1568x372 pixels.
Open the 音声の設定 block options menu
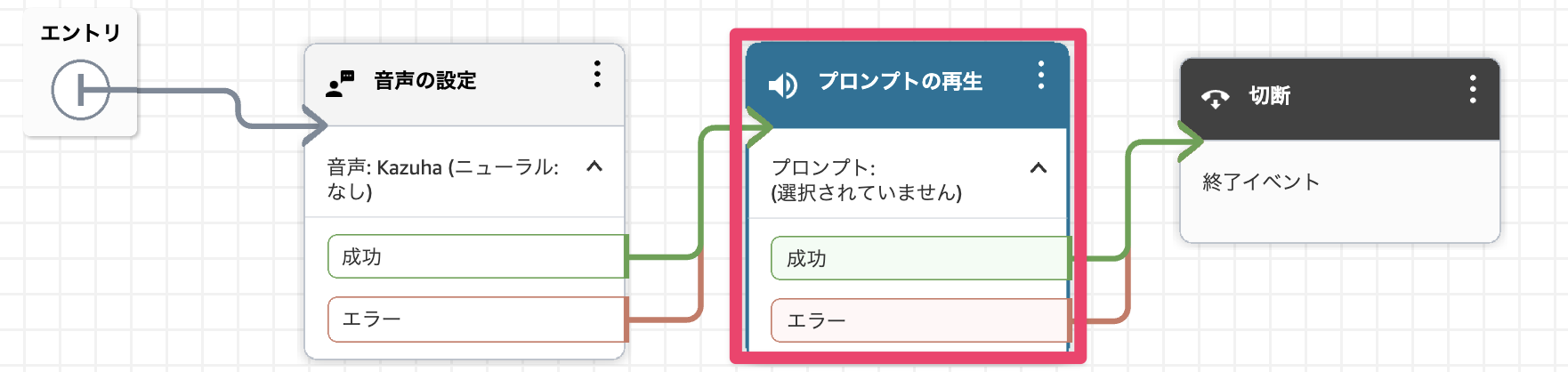(x=597, y=75)
